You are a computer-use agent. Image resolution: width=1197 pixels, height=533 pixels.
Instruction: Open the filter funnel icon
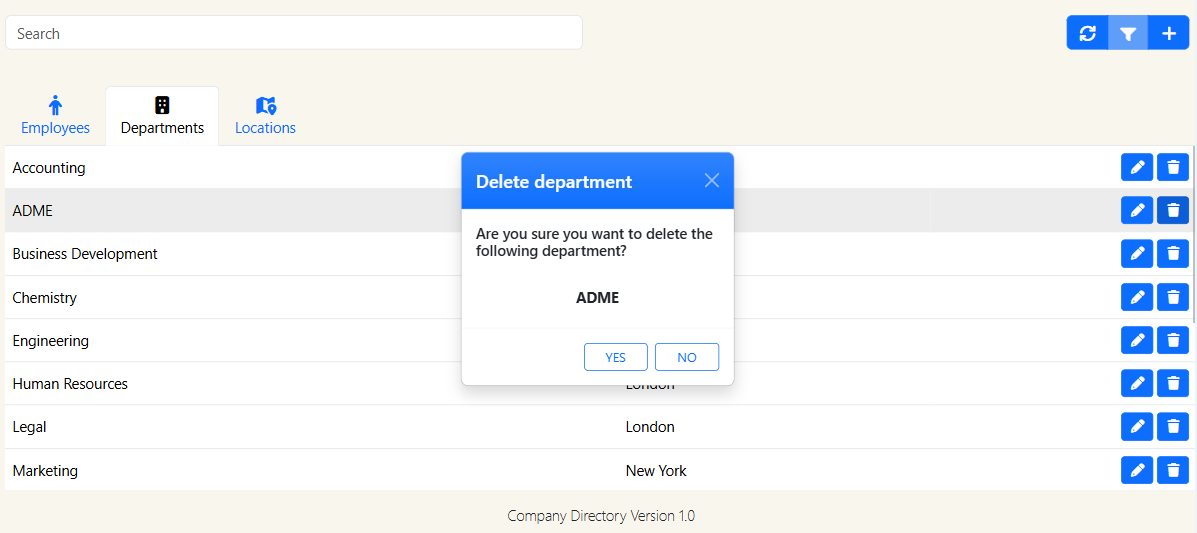[1128, 33]
